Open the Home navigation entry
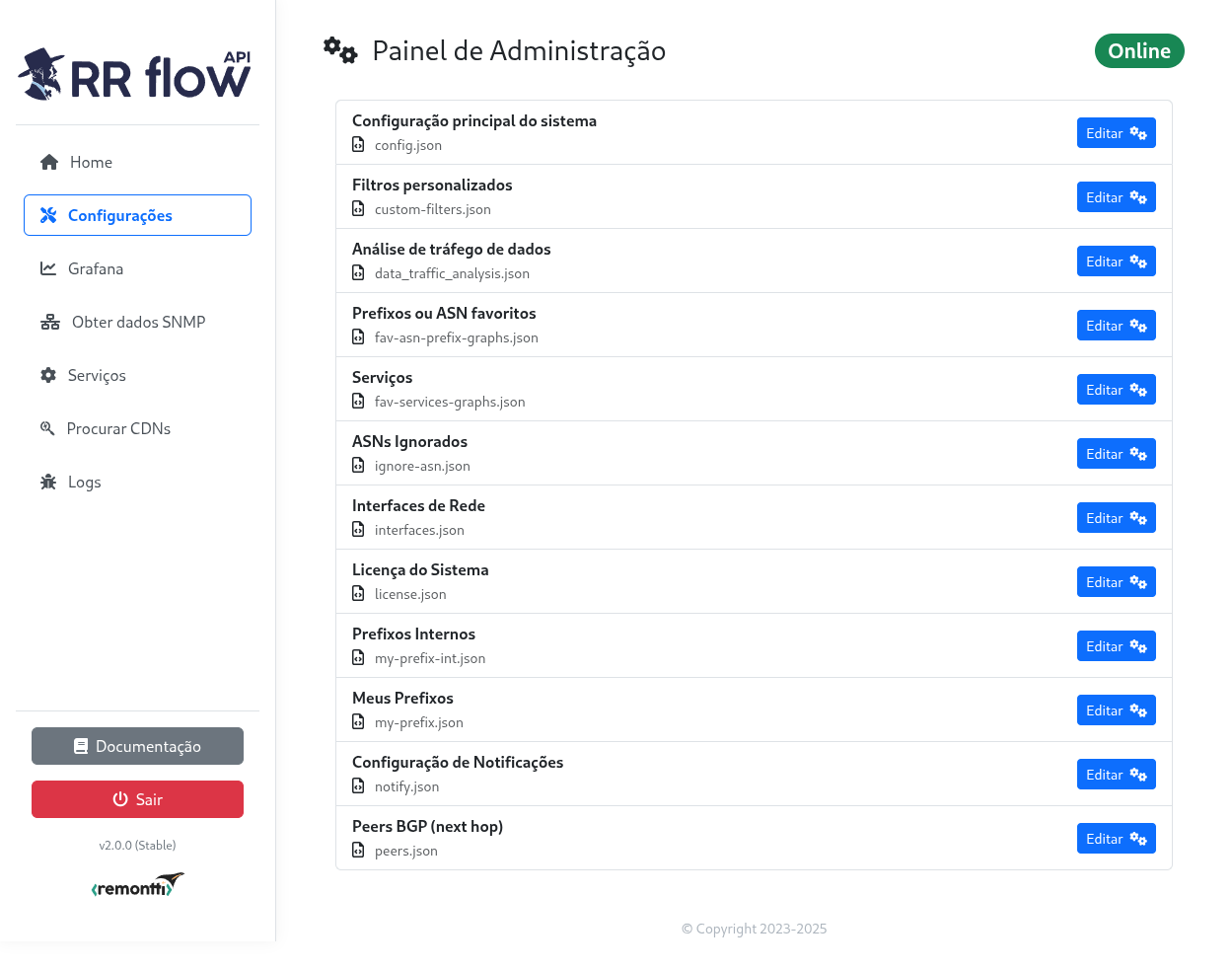The image size is (1232, 970). pyautogui.click(x=91, y=161)
